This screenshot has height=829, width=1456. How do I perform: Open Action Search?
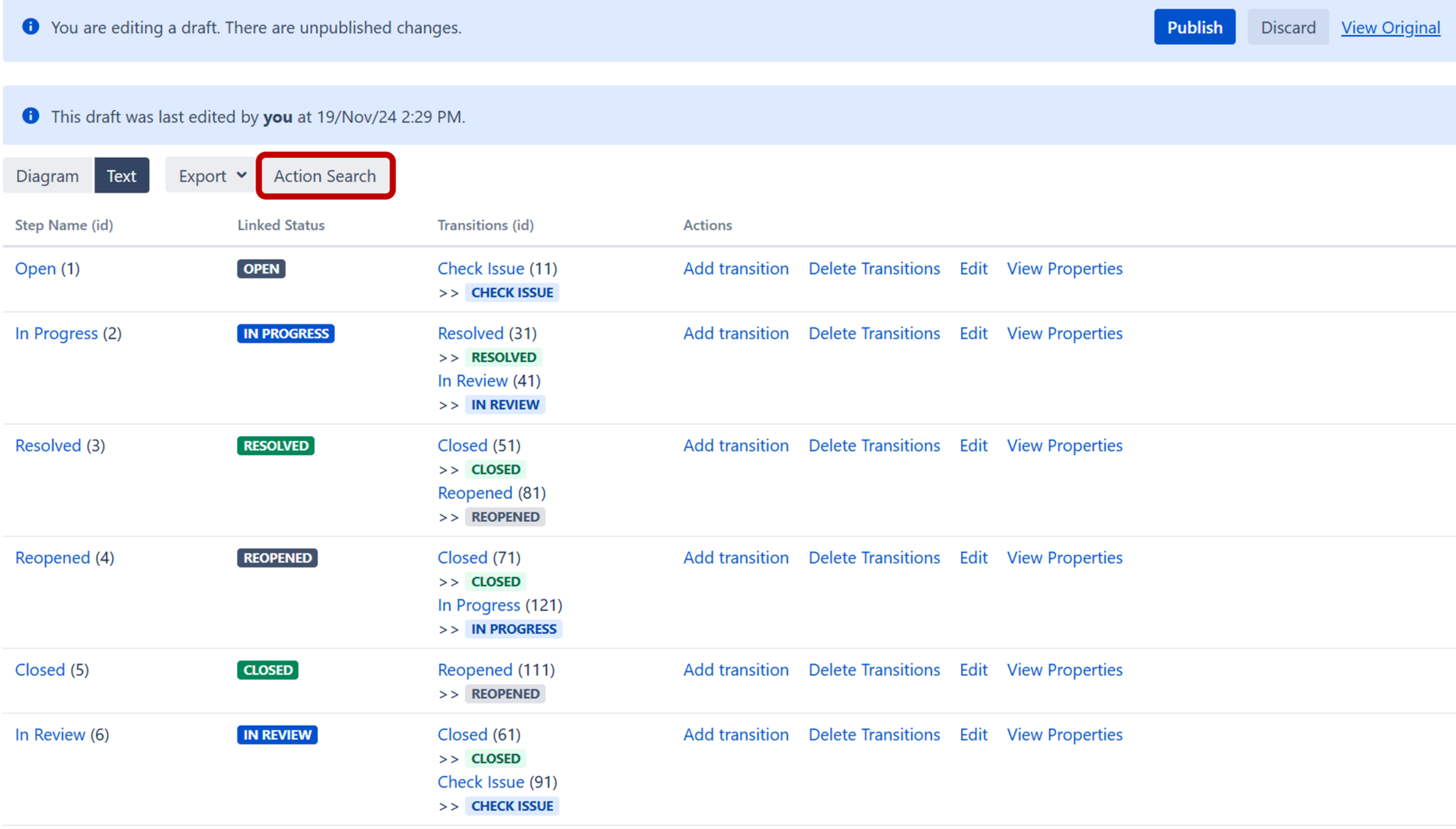click(x=325, y=175)
